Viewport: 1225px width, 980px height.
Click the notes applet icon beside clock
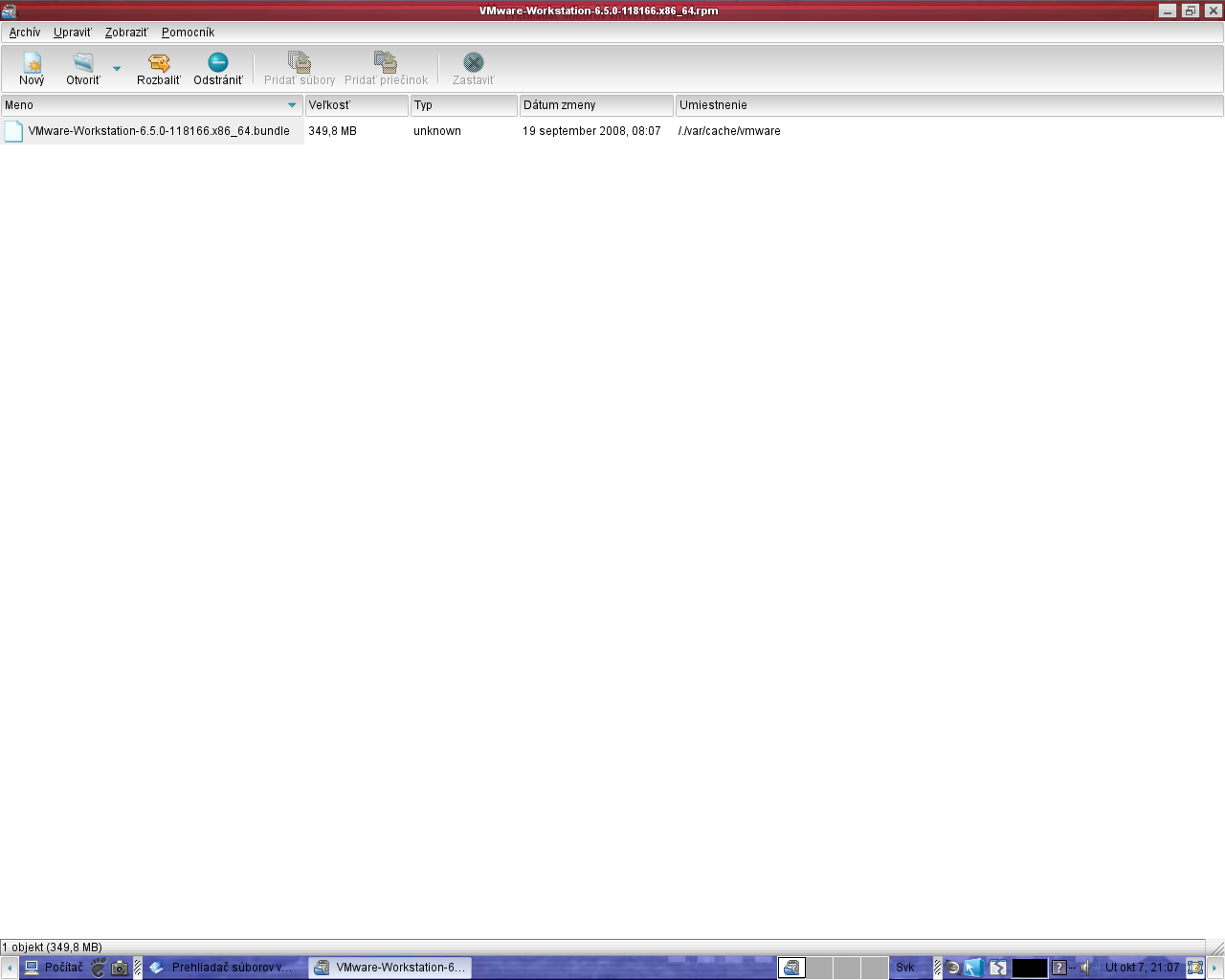coord(1195,968)
